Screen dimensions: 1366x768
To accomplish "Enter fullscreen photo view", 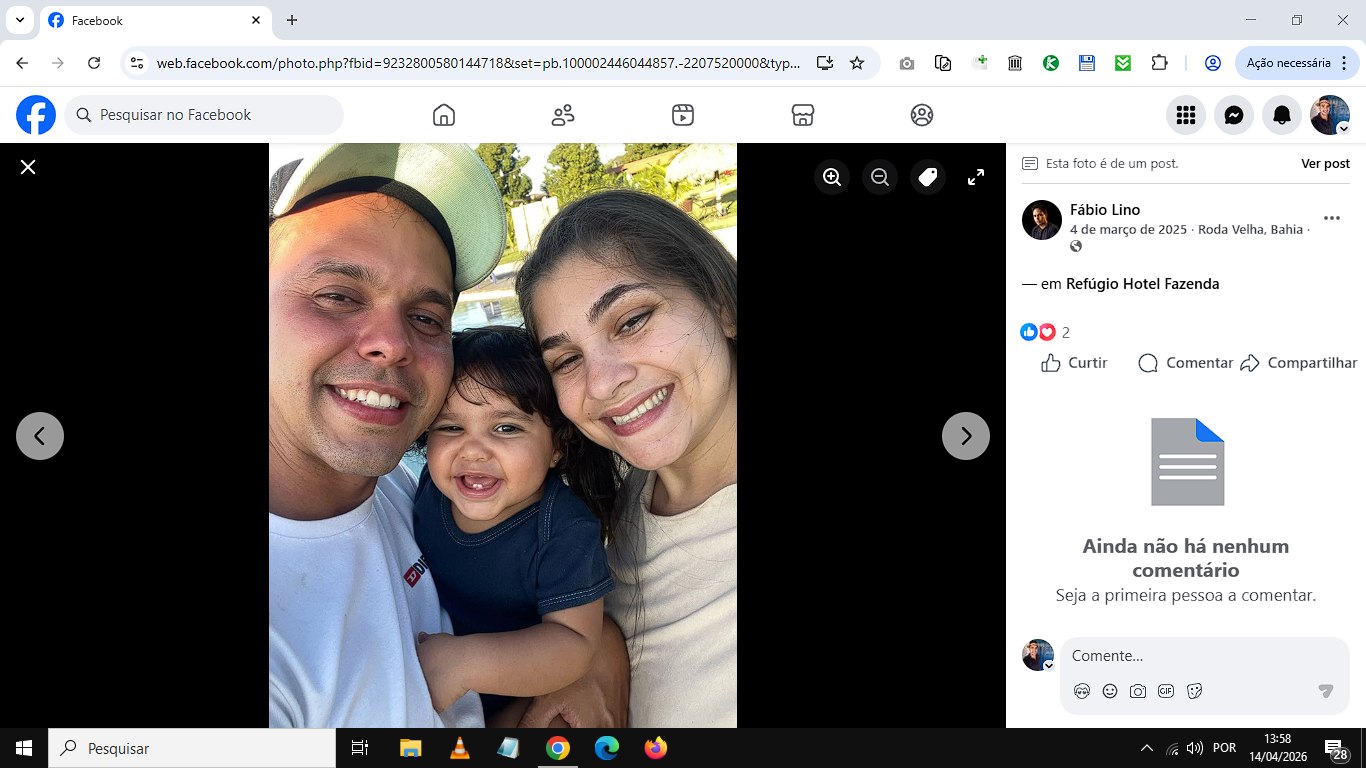I will 976,177.
